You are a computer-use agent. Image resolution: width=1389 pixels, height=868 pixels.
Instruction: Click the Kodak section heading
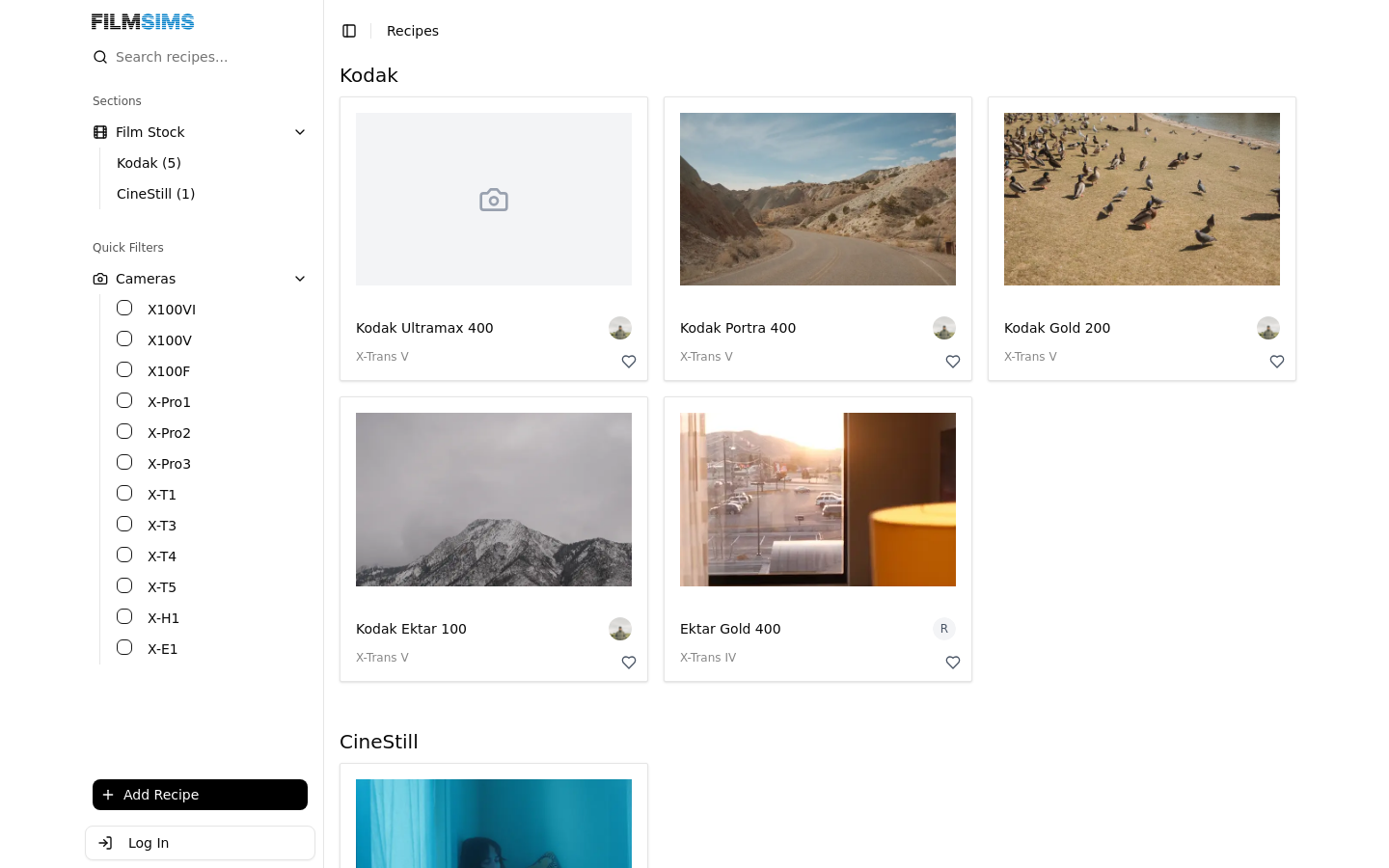368,75
